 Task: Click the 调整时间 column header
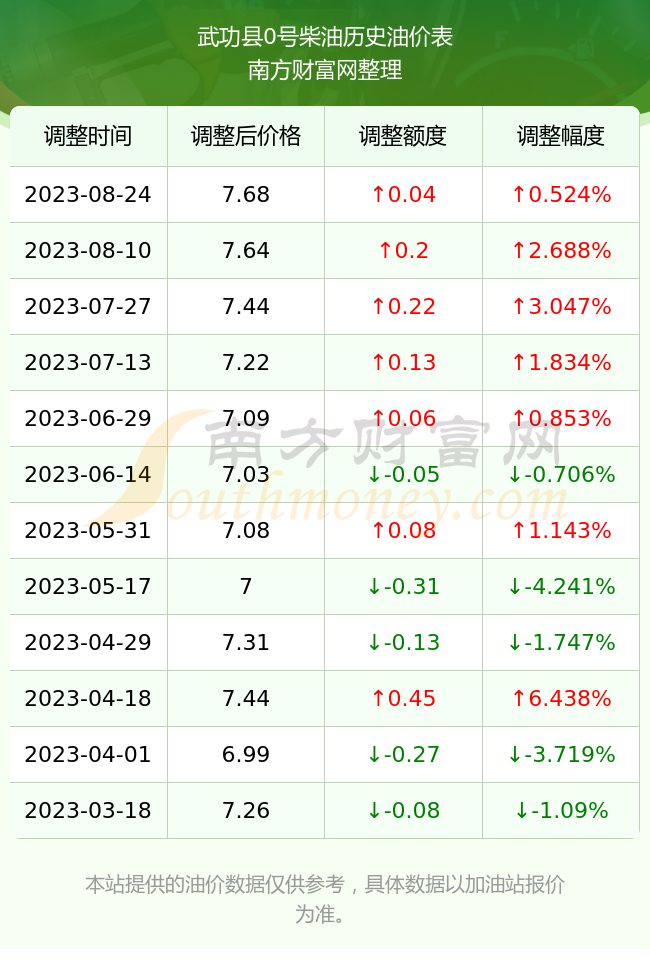(x=88, y=136)
